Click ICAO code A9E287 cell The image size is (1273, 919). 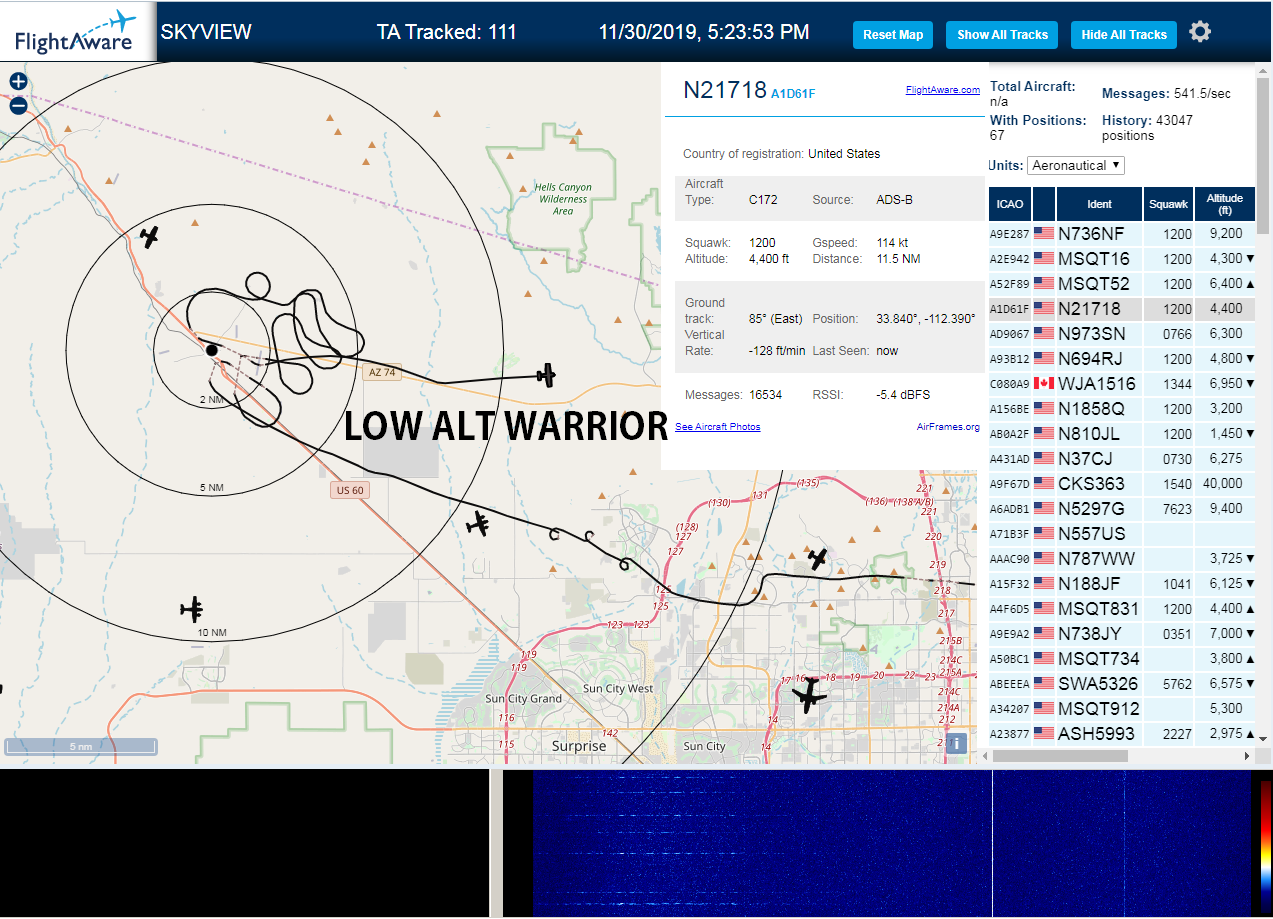pos(1009,234)
